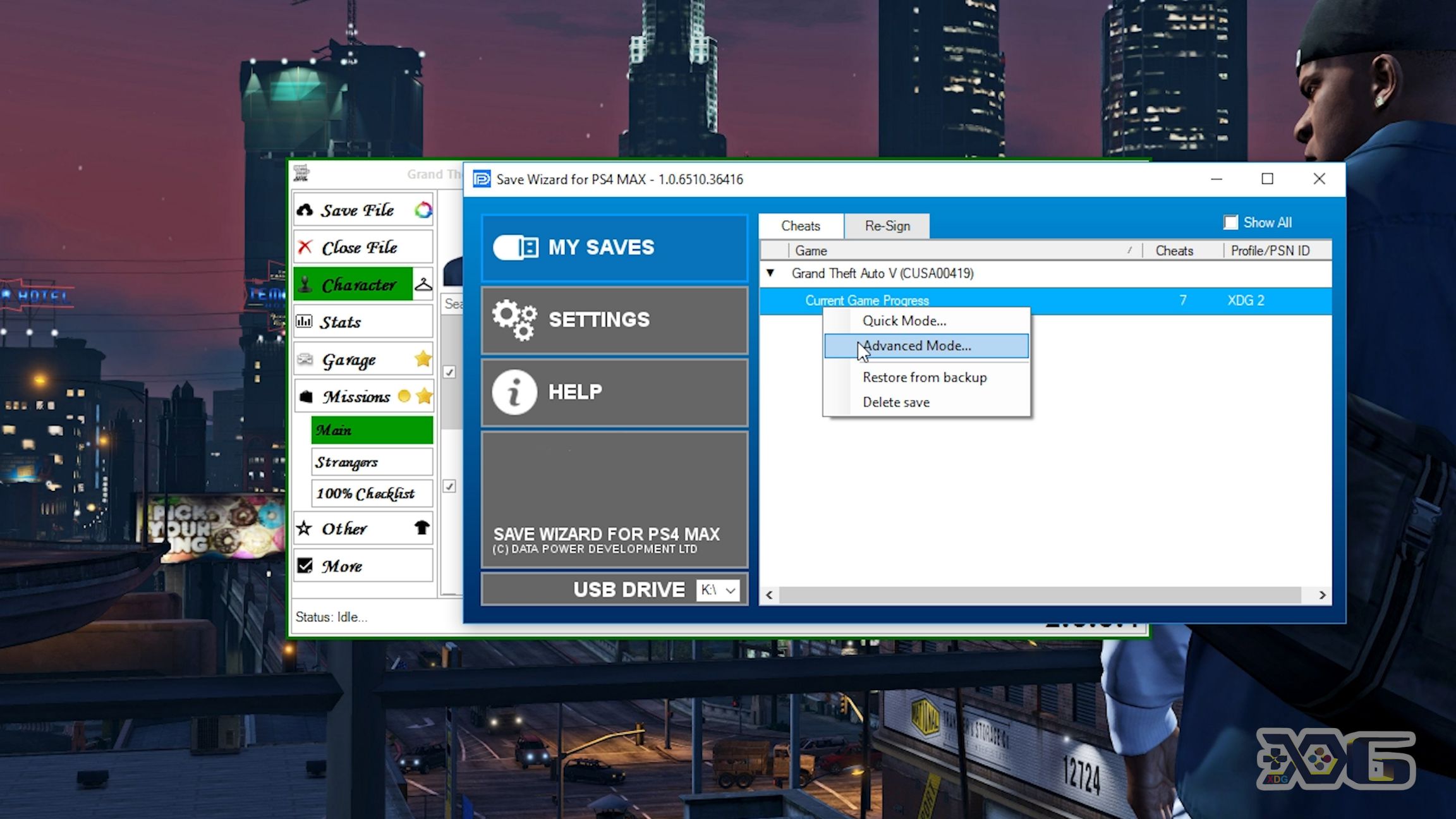
Task: Click the red X icon on Close File
Action: tap(305, 246)
